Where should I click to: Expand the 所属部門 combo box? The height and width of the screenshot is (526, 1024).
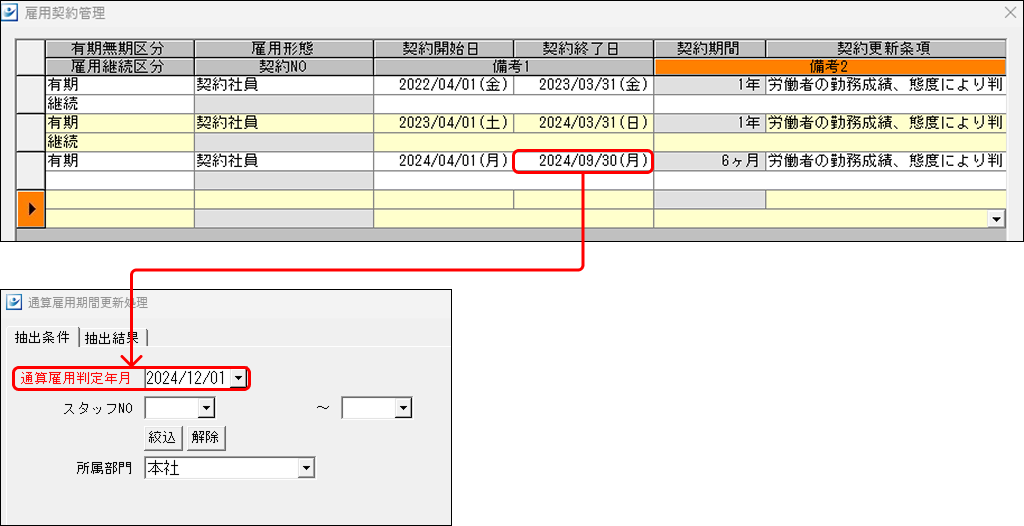click(x=306, y=468)
